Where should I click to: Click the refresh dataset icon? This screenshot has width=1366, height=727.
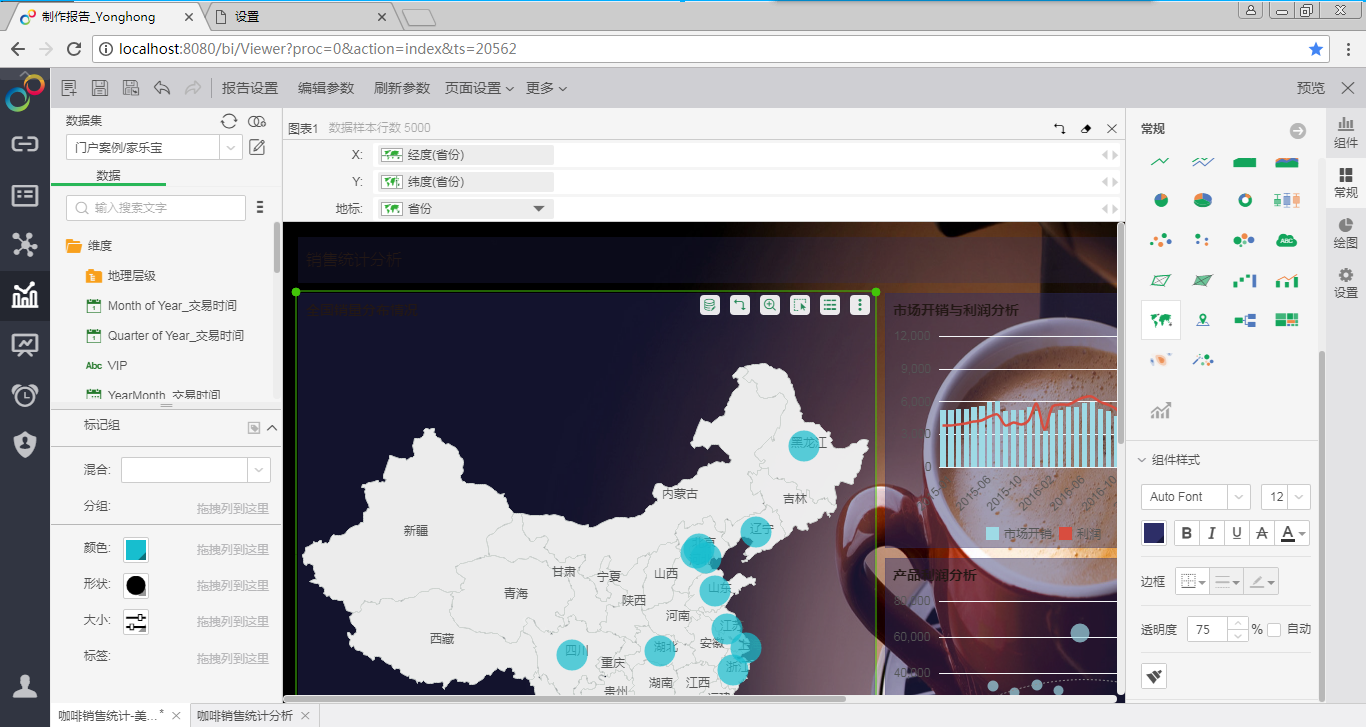coord(229,121)
